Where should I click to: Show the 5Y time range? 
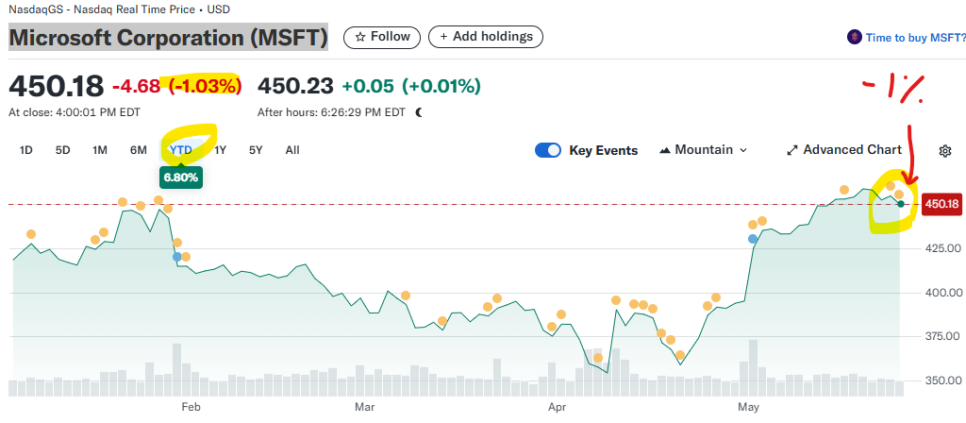coord(256,150)
